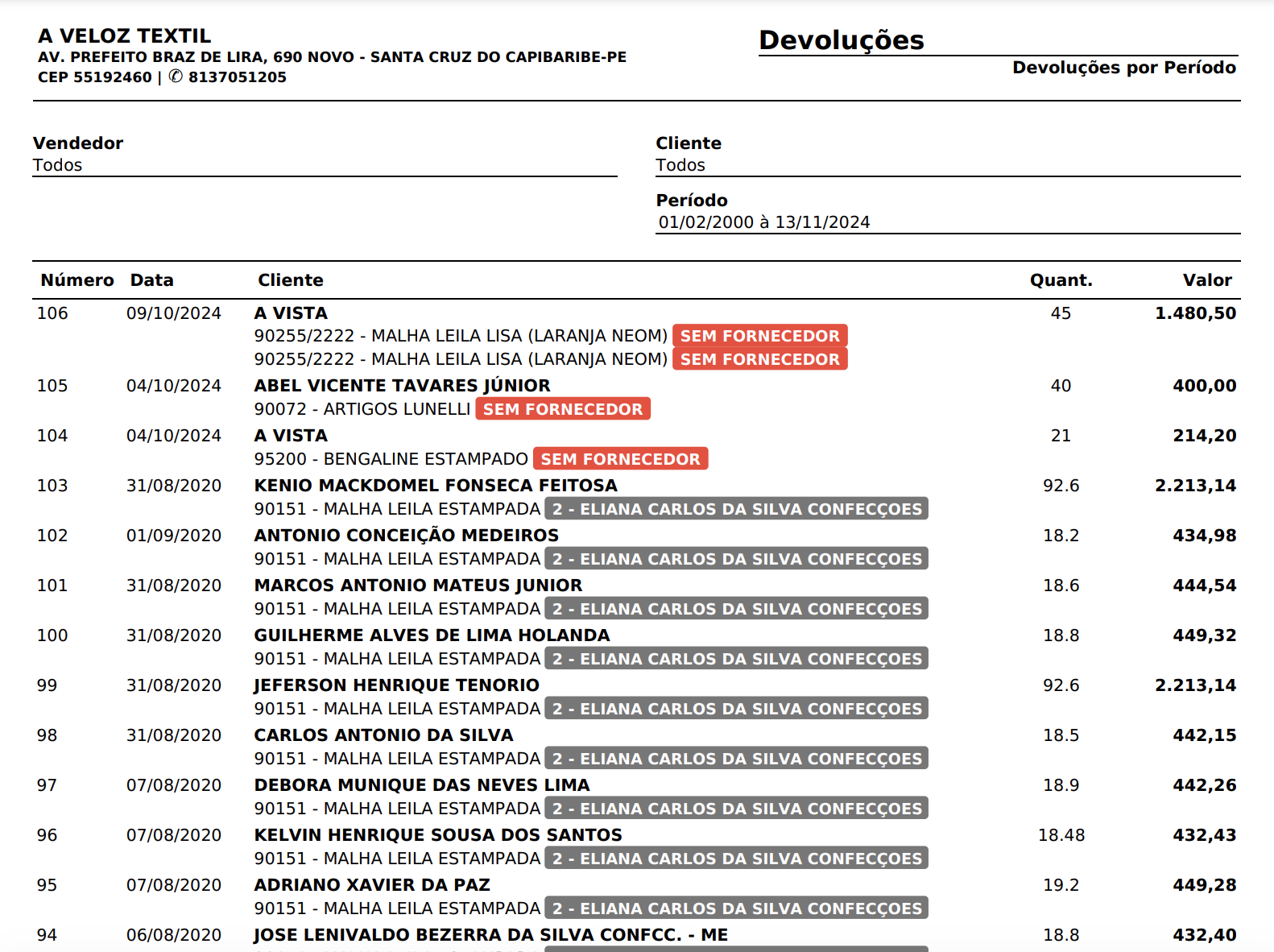
Task: Select client ABEL VICENTE TAVARES JÚNIOR
Action: pos(402,386)
